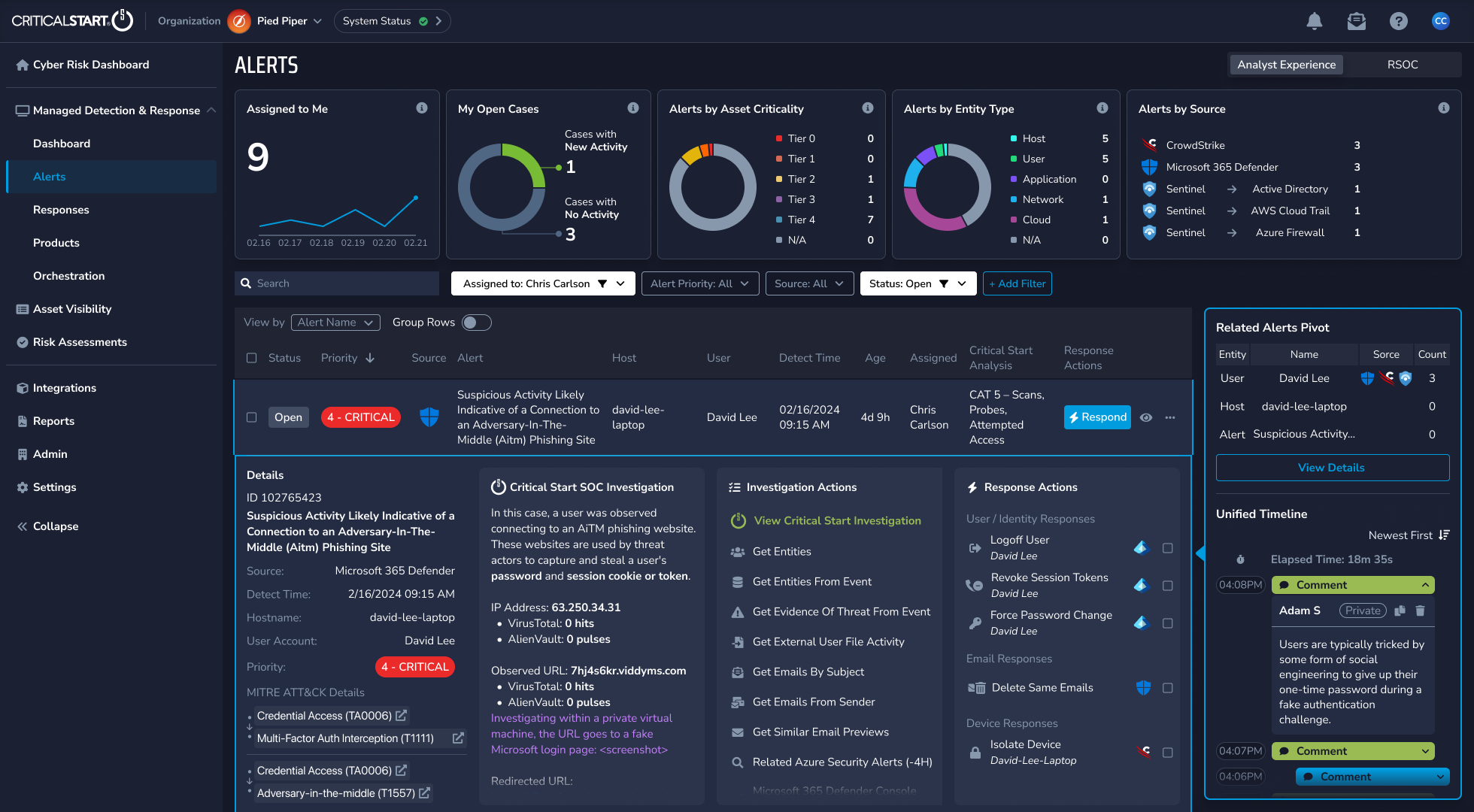The width and height of the screenshot is (1474, 812).
Task: Open the notifications bell icon
Action: point(1314,21)
